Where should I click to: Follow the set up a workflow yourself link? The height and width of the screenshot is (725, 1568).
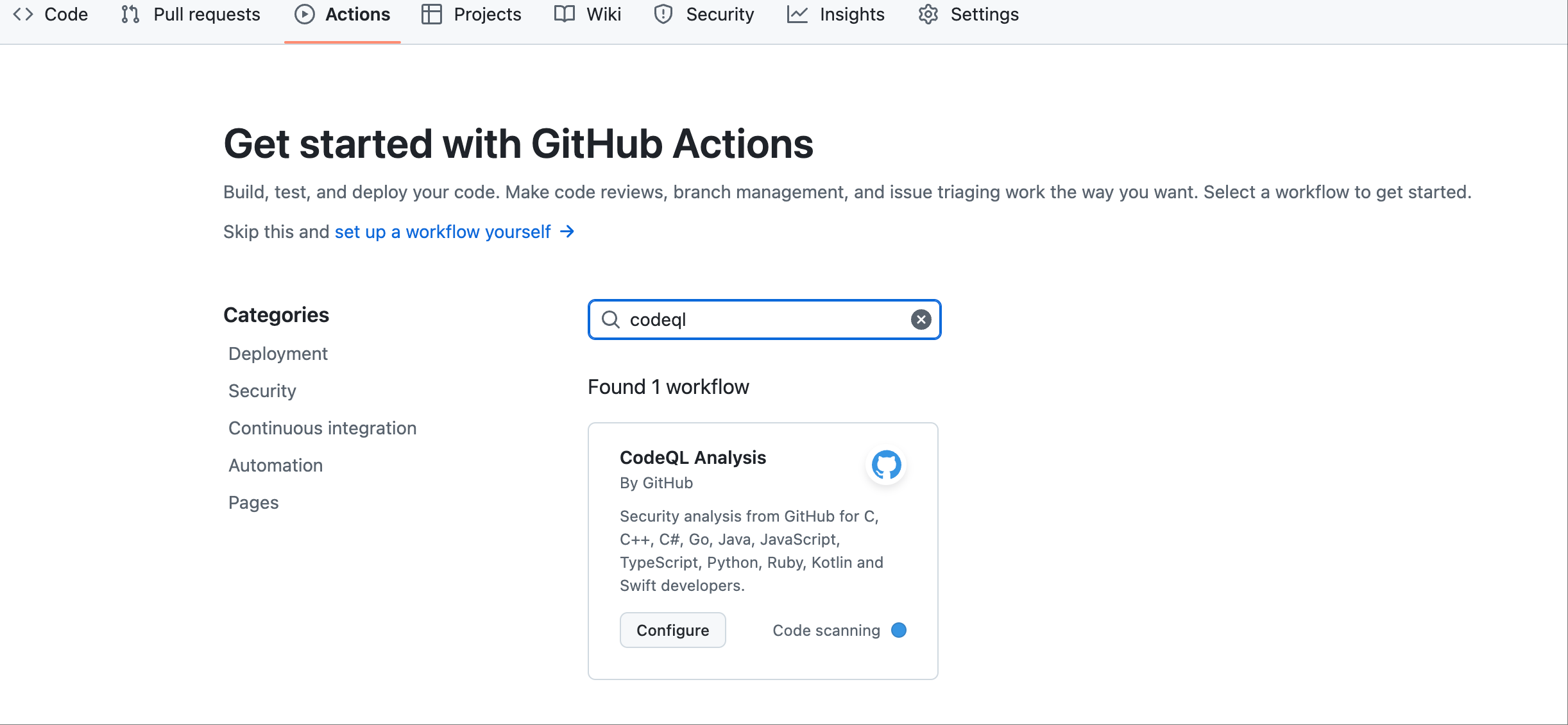443,232
